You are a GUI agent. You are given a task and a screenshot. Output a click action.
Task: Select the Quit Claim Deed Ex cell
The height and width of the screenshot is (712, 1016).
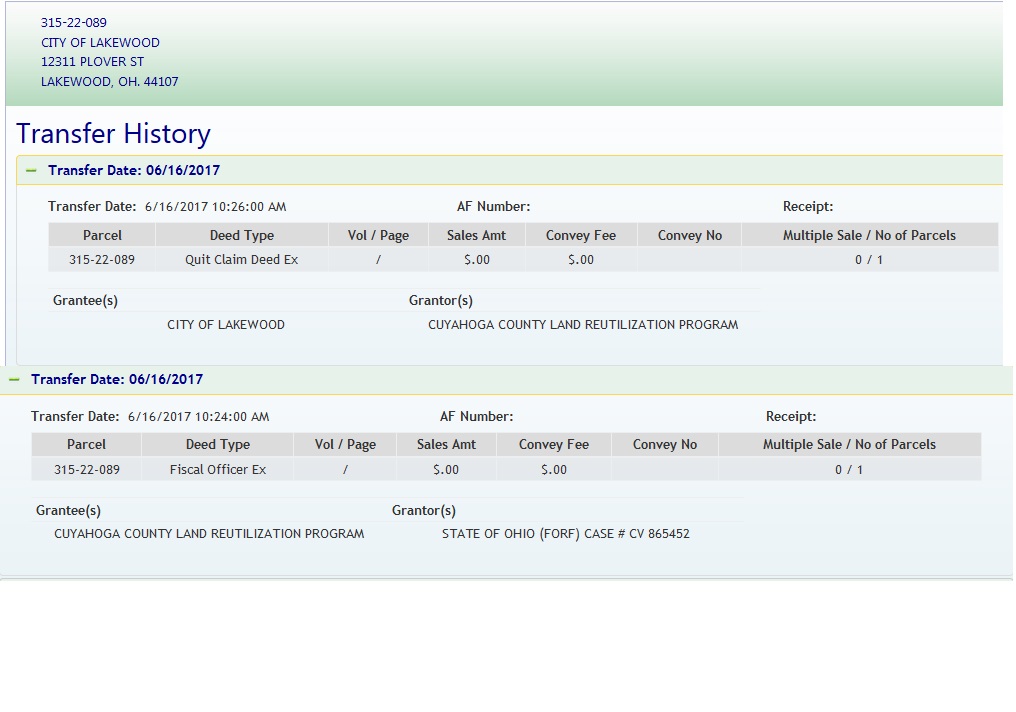click(241, 260)
